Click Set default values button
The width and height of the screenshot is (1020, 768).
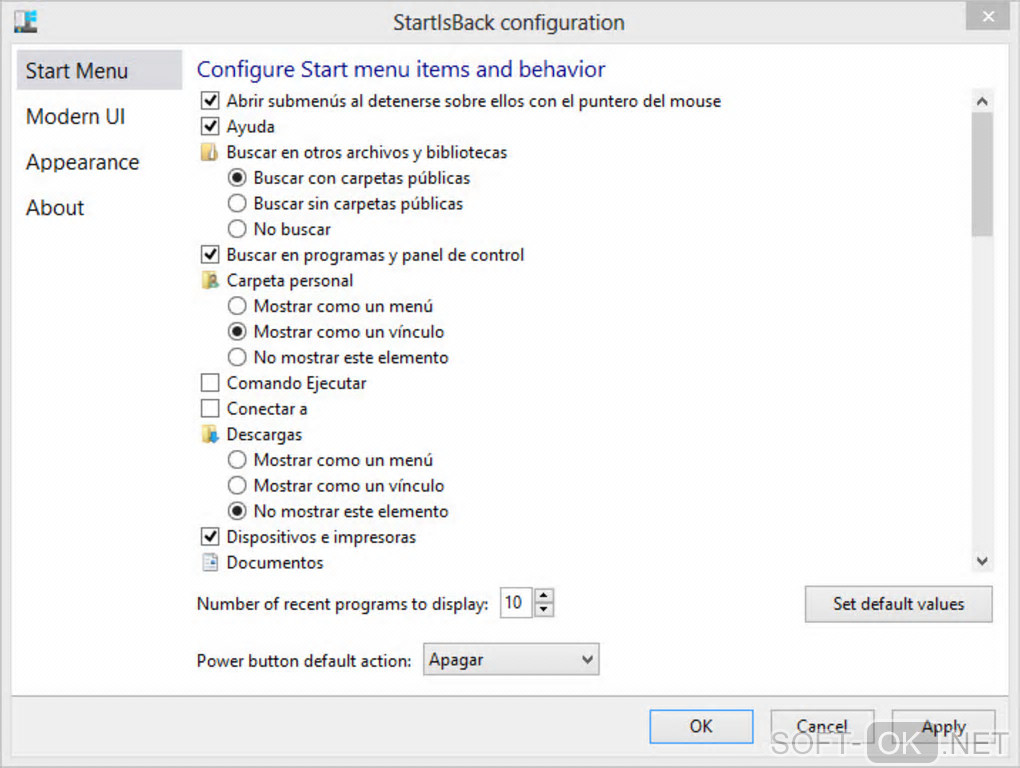tap(898, 604)
